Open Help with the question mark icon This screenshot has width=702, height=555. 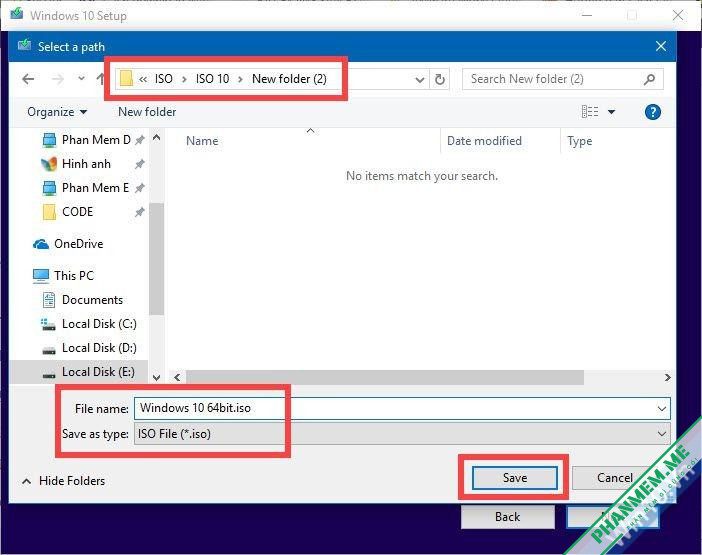(653, 112)
